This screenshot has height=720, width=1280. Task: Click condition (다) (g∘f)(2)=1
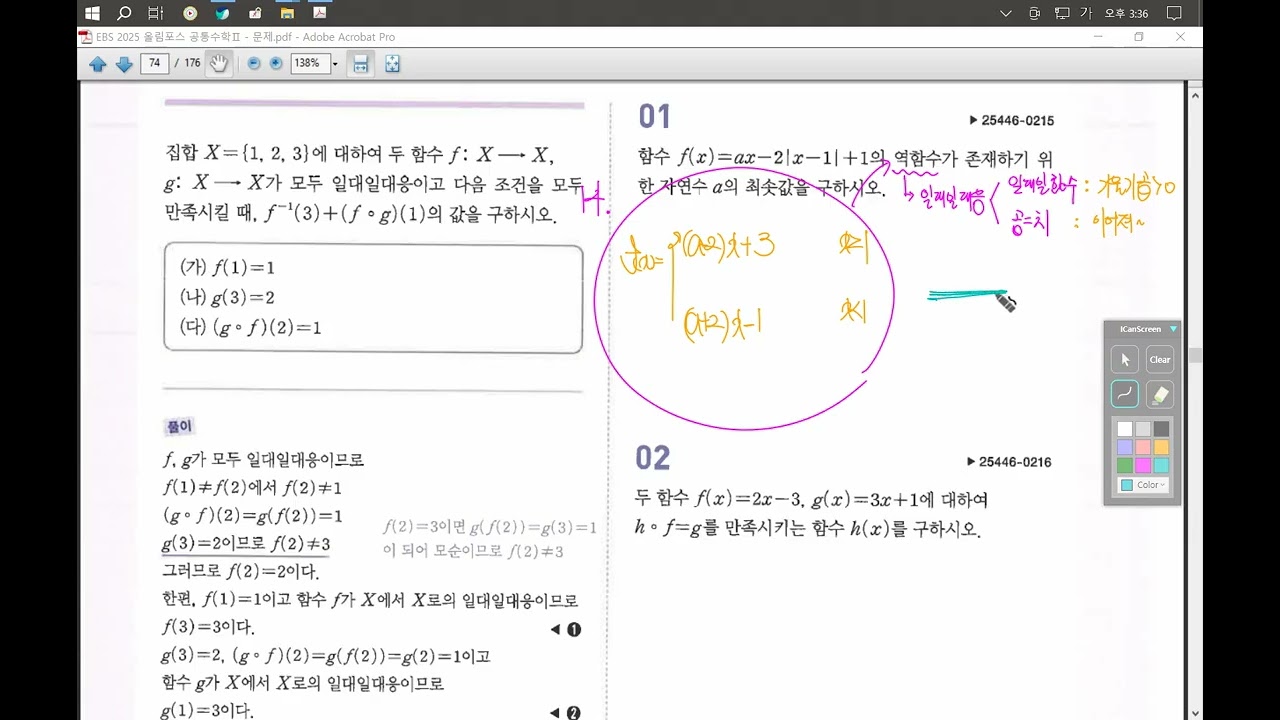(x=251, y=328)
